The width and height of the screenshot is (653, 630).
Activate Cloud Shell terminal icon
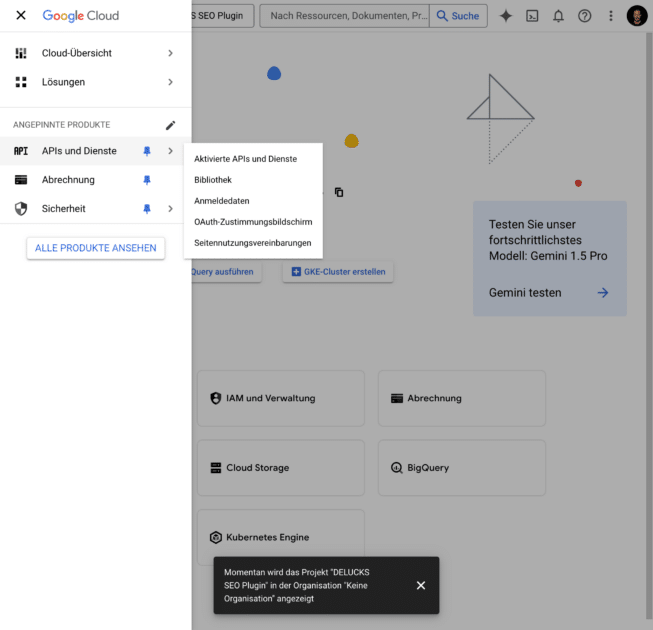pos(532,16)
